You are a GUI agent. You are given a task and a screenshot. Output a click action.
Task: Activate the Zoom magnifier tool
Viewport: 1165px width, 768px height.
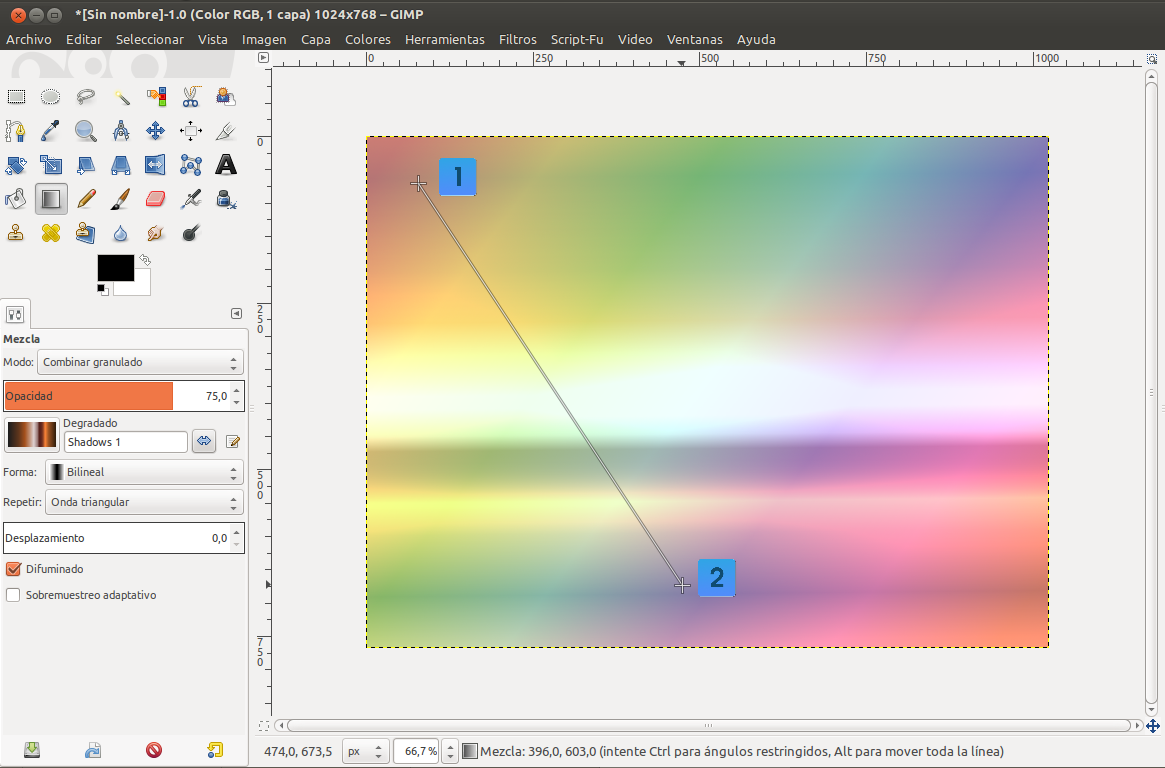(x=86, y=131)
